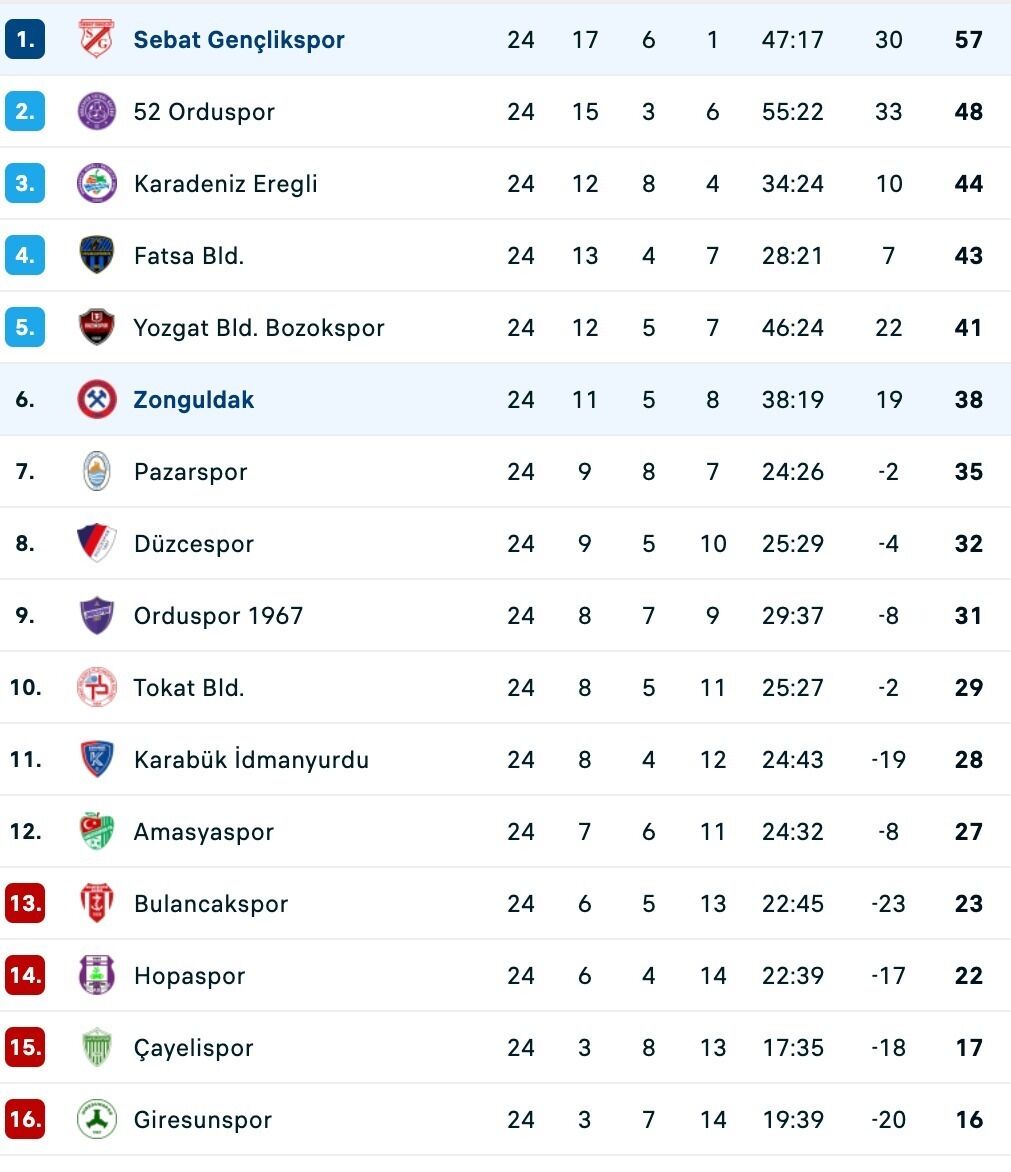Click the Karadeniz Eregli team badge
The height and width of the screenshot is (1172, 1011).
click(x=97, y=184)
